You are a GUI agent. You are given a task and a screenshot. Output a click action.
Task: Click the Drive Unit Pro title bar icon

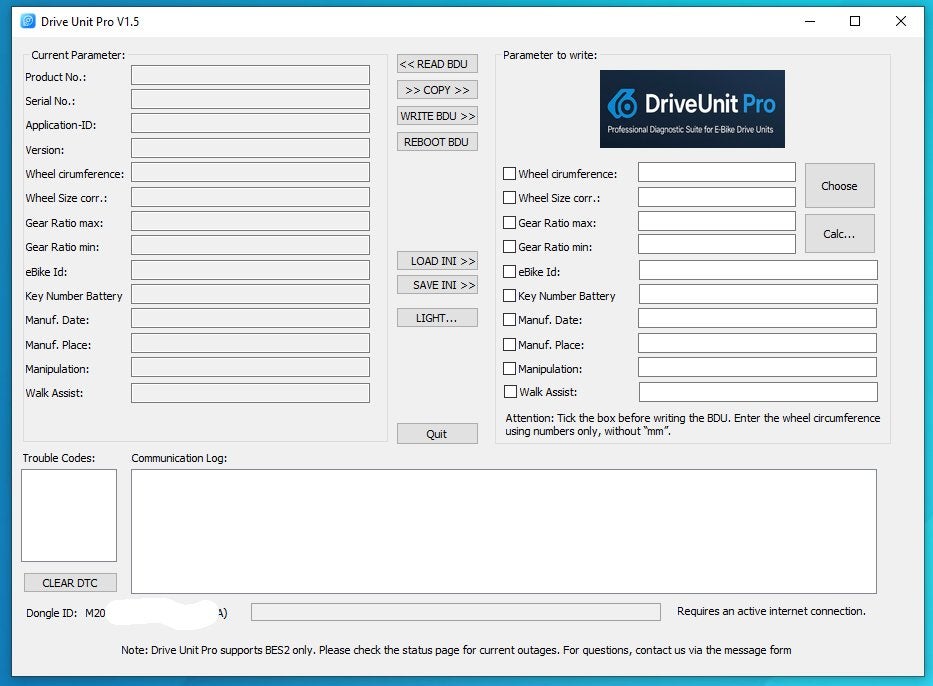(x=28, y=21)
